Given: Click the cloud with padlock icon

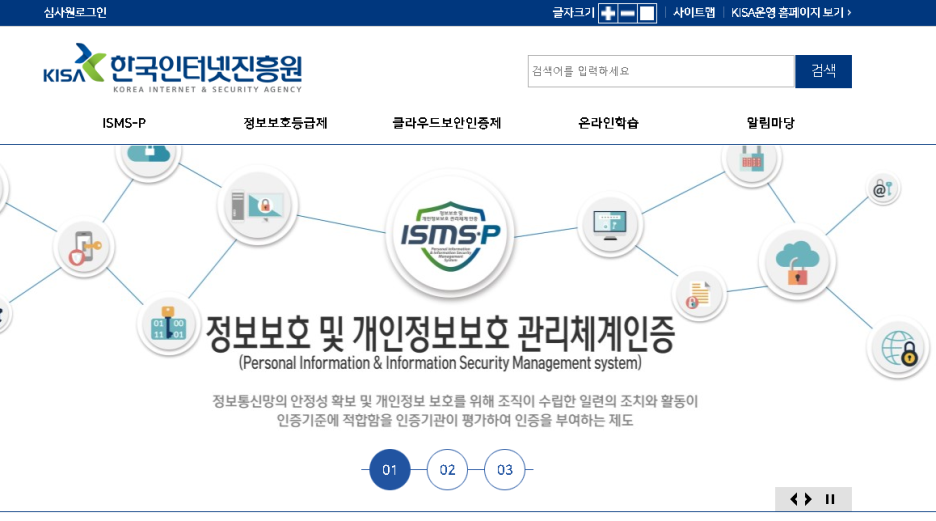Looking at the screenshot, I should (x=798, y=262).
